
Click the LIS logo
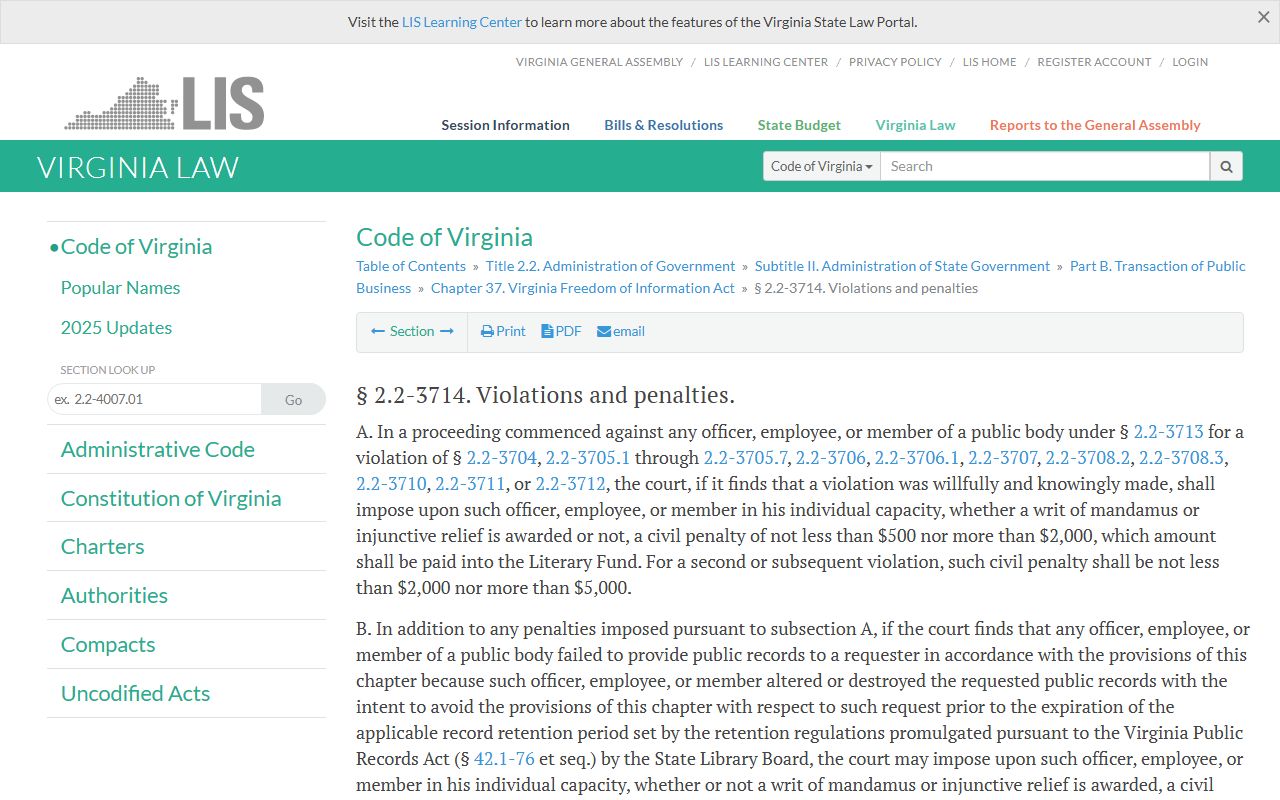tap(165, 104)
